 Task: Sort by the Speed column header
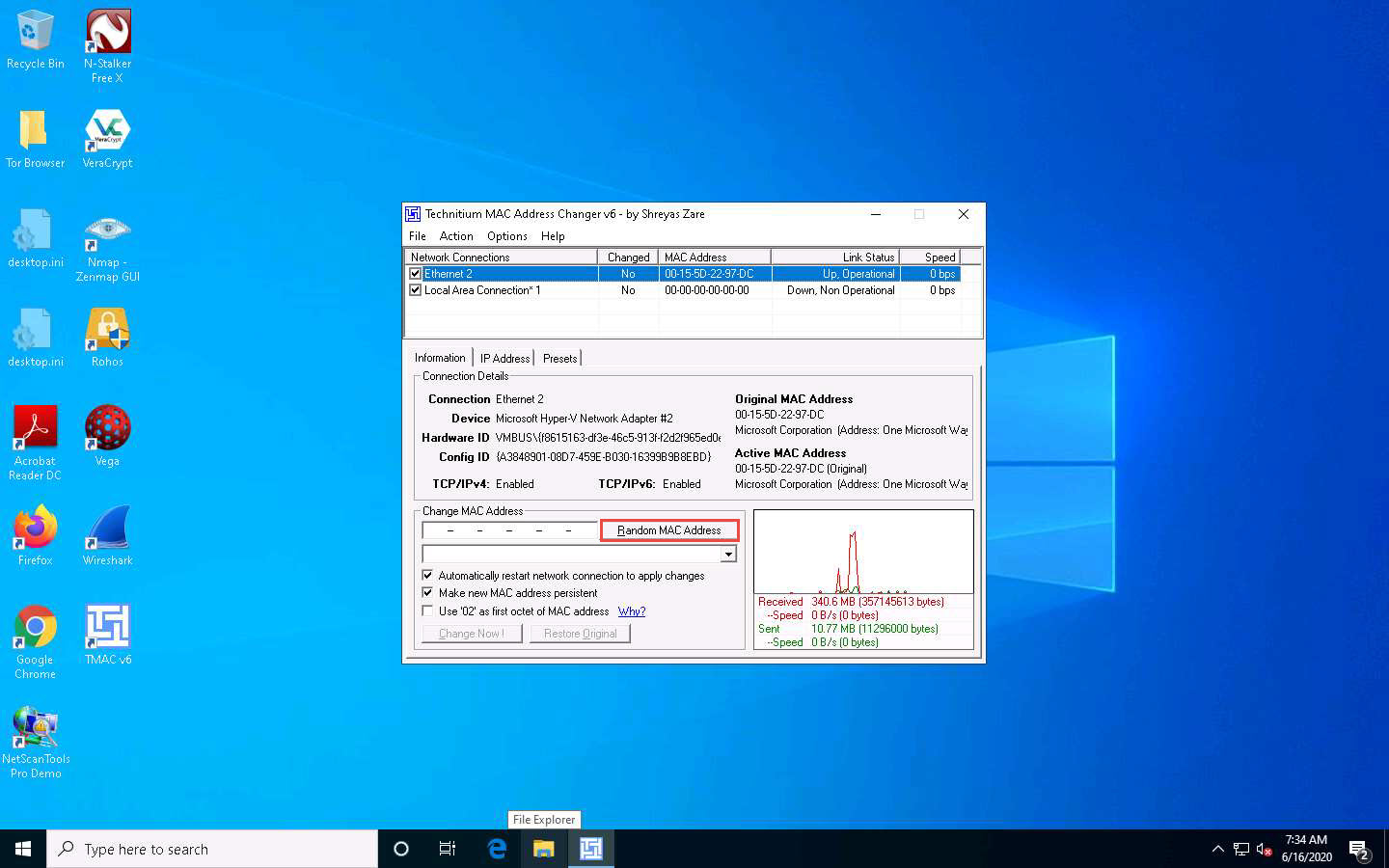click(x=930, y=258)
